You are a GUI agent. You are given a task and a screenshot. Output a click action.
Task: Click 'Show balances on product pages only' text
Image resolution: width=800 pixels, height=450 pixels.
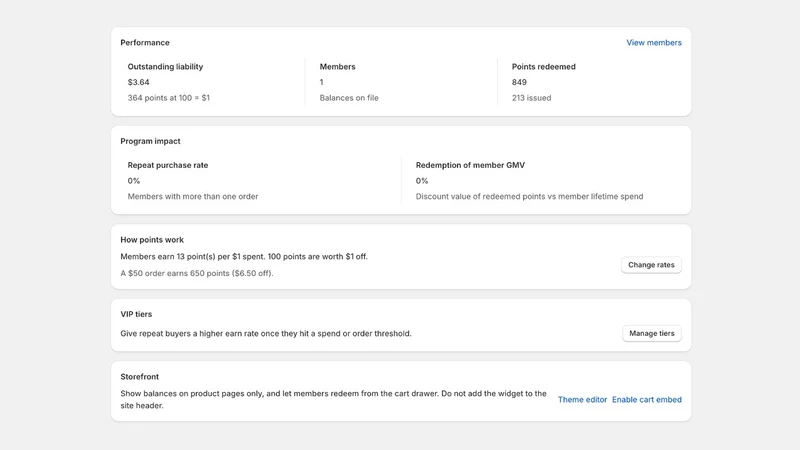click(x=333, y=399)
